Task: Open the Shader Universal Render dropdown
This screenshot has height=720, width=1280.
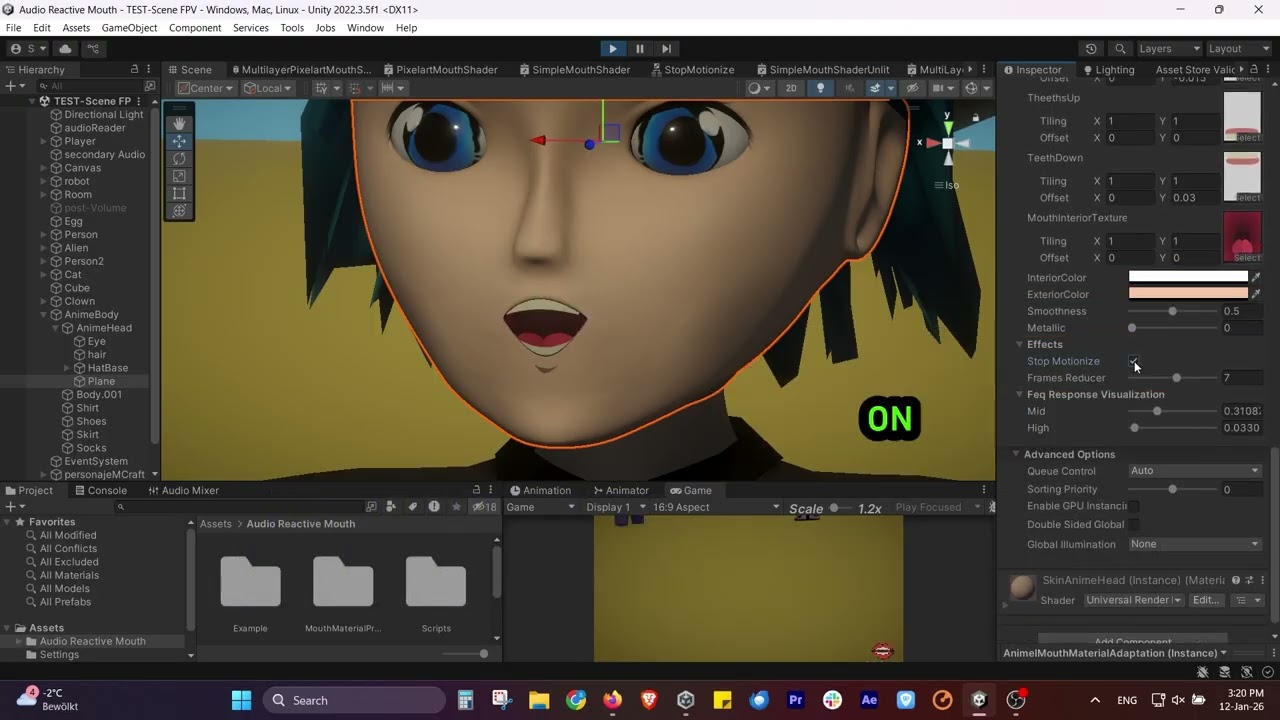Action: coord(1133,600)
